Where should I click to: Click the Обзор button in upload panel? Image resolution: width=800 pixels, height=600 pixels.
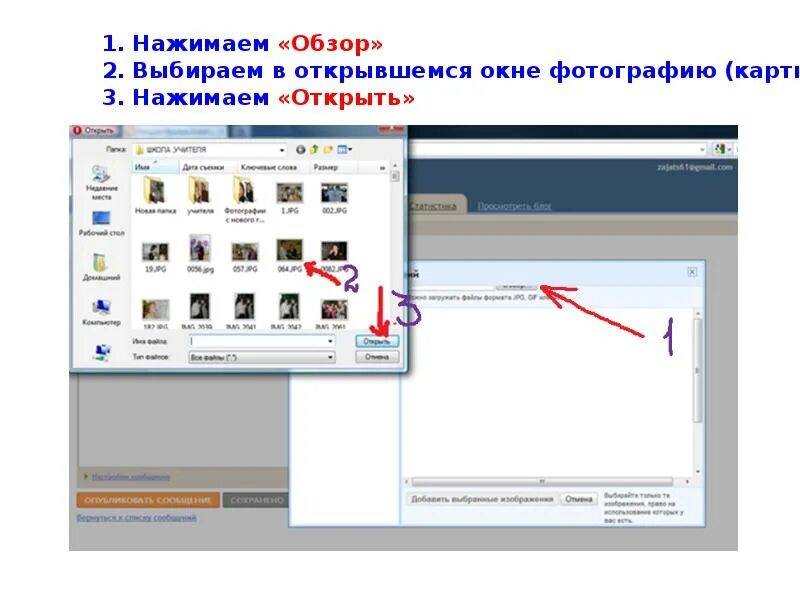pyautogui.click(x=516, y=286)
